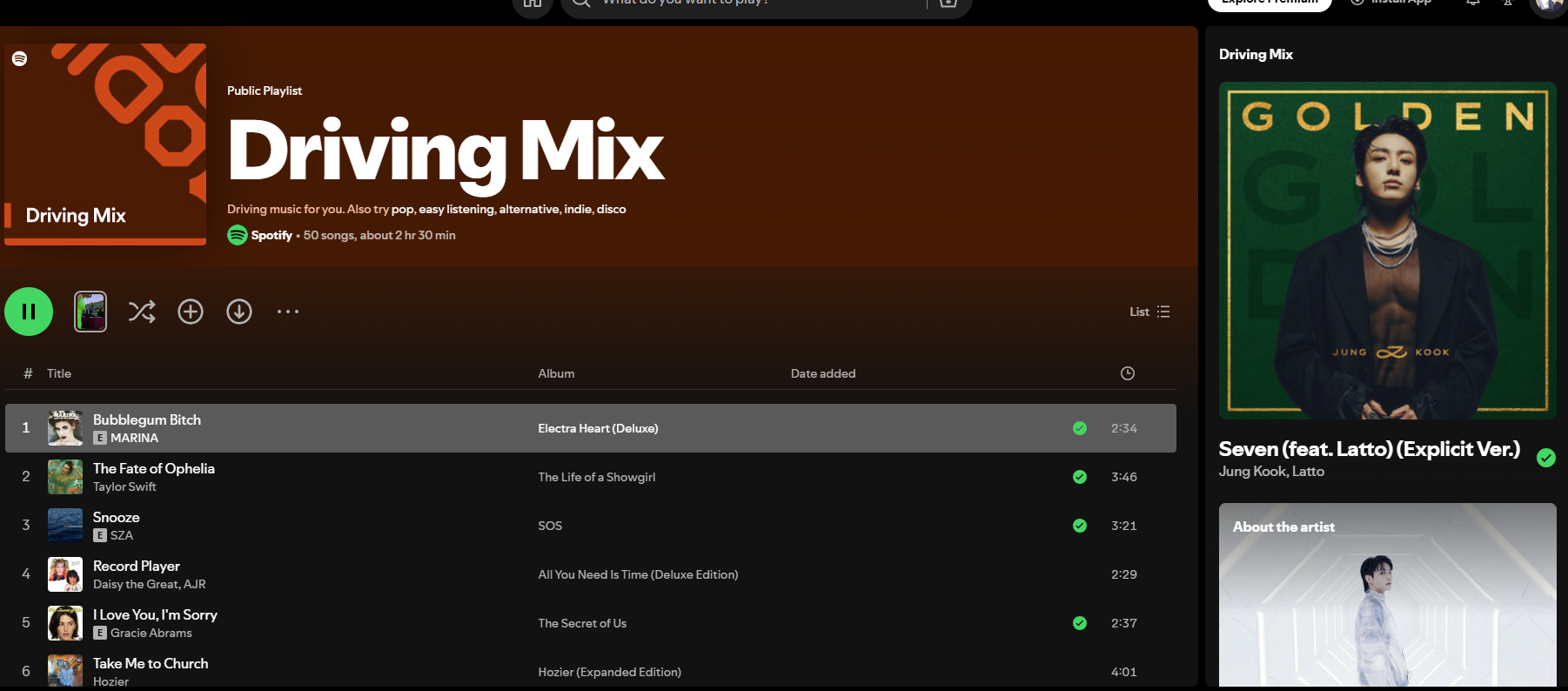
Task: Add Driving Mix to Your Library
Action: pos(191,312)
